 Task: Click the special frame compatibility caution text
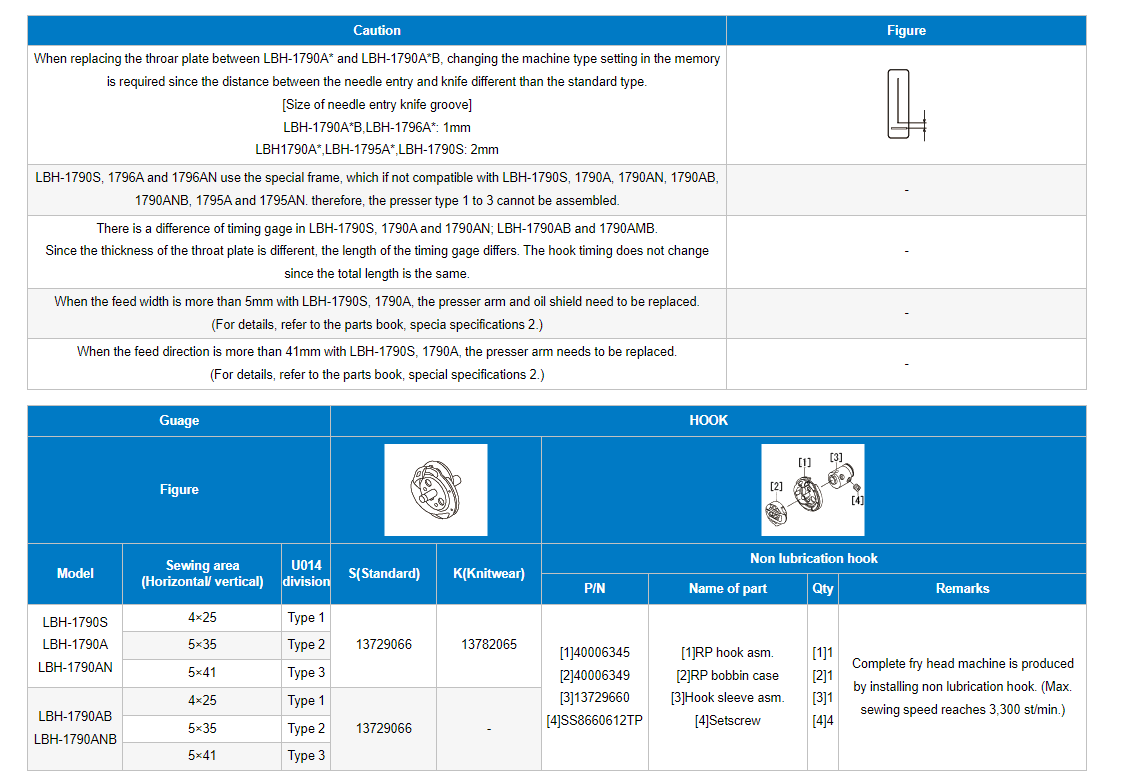(377, 189)
